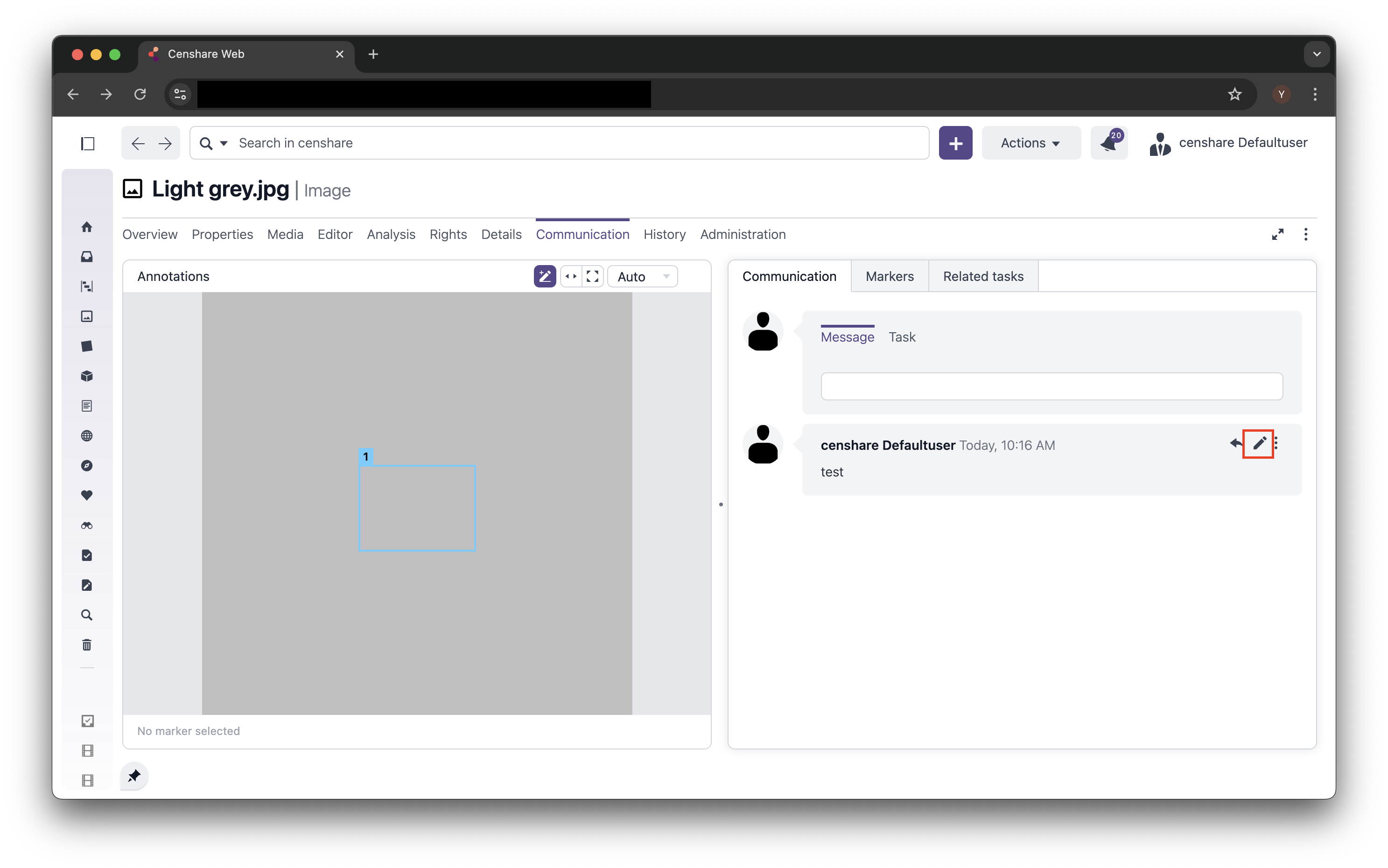This screenshot has height=868, width=1388.
Task: Open the Trash icon in the sidebar
Action: tap(87, 644)
